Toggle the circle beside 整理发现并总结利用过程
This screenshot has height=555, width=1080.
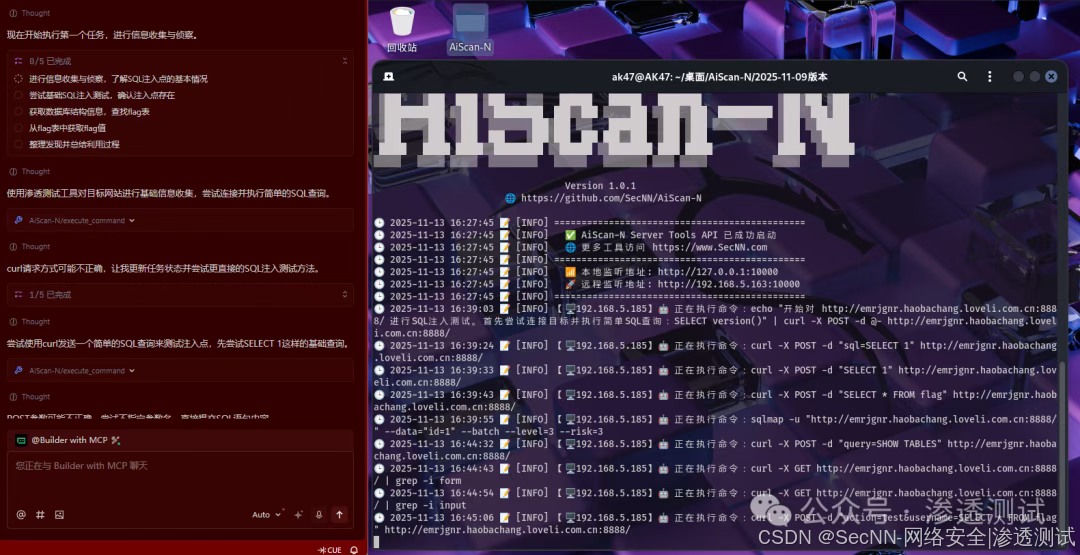click(x=19, y=145)
